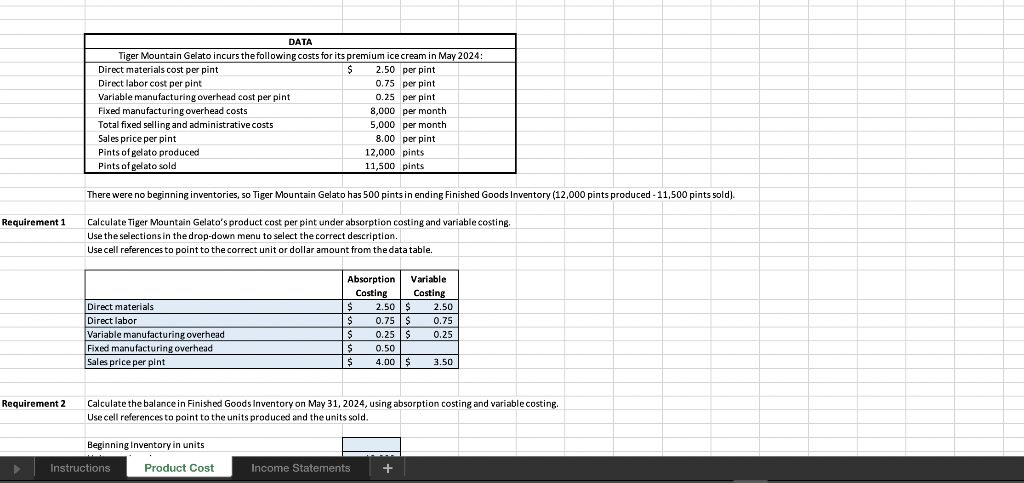Select the 2.50 direct materials value in data table

point(372,69)
